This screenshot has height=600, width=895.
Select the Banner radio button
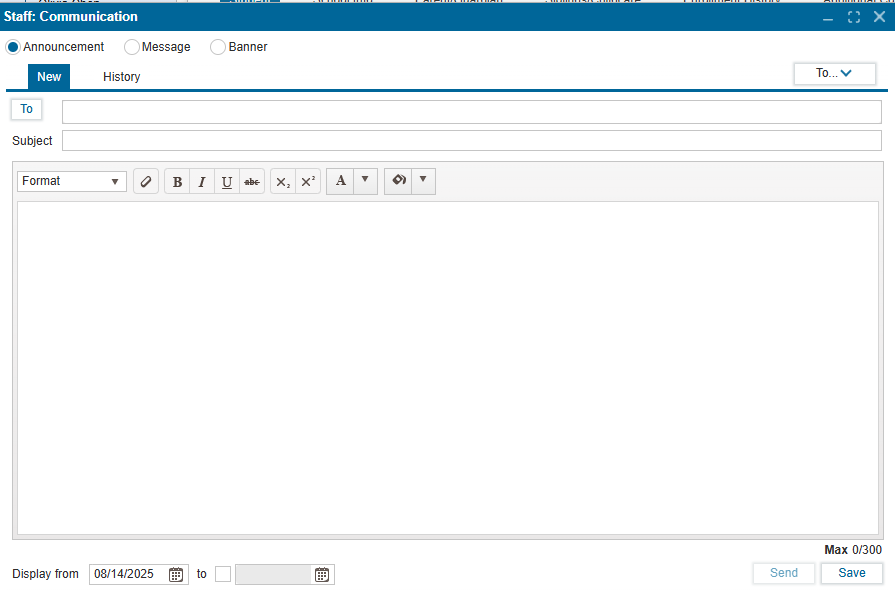click(x=218, y=47)
